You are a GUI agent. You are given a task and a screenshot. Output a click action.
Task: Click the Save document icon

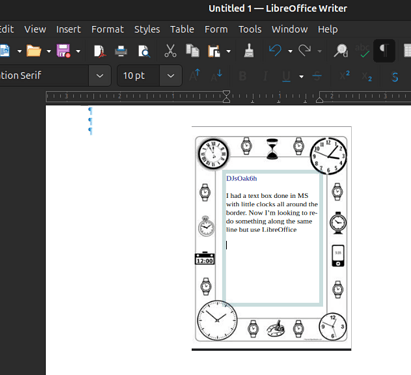63,51
